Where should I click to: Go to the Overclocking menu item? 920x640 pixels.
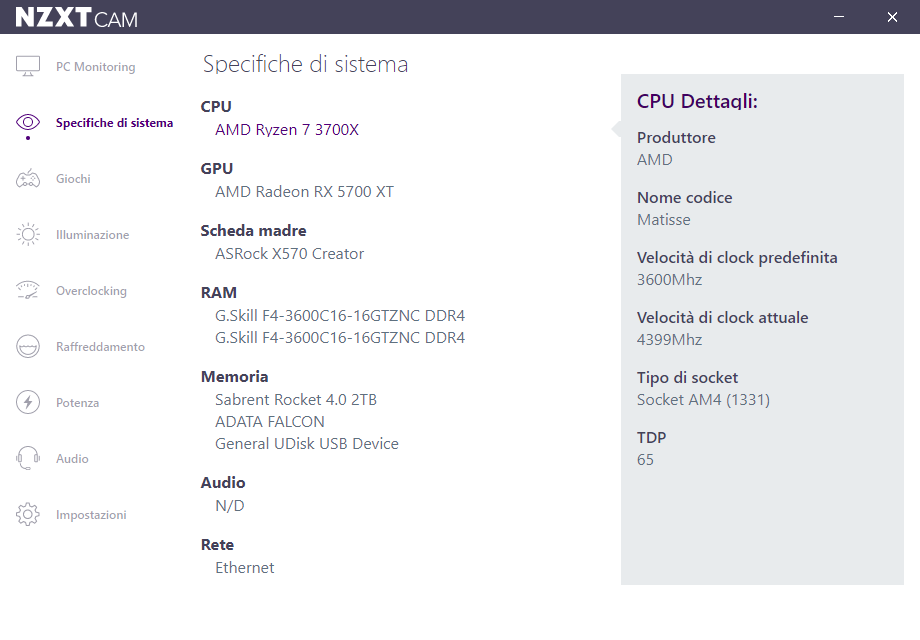tap(91, 291)
